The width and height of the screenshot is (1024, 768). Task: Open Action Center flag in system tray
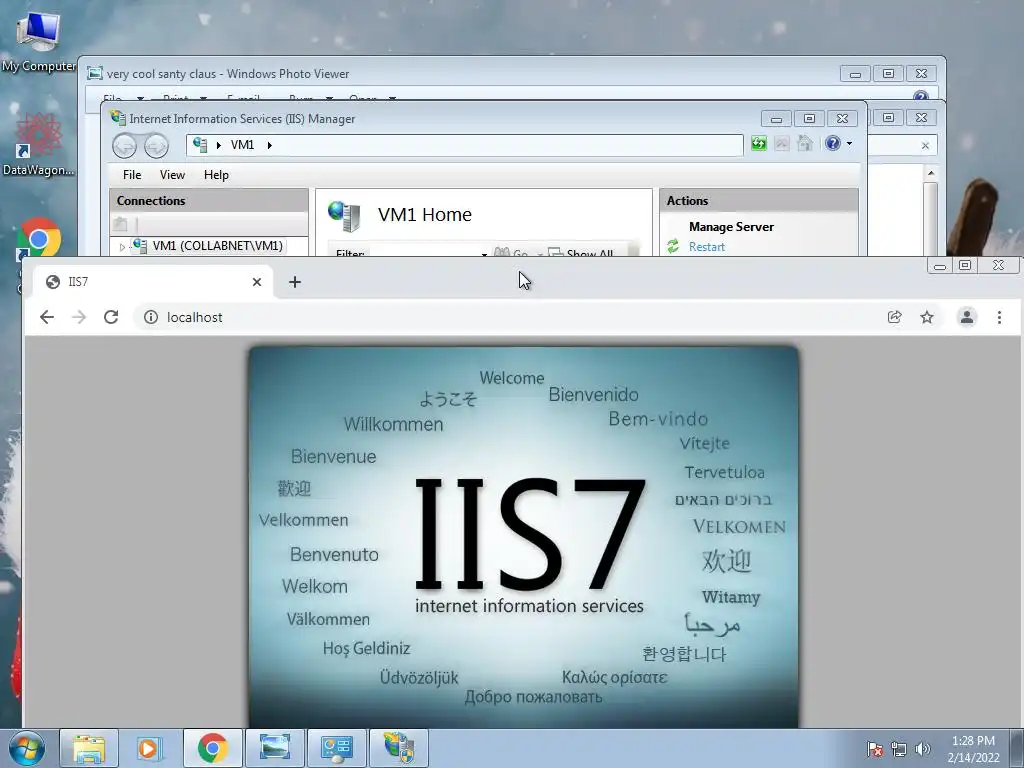click(874, 748)
